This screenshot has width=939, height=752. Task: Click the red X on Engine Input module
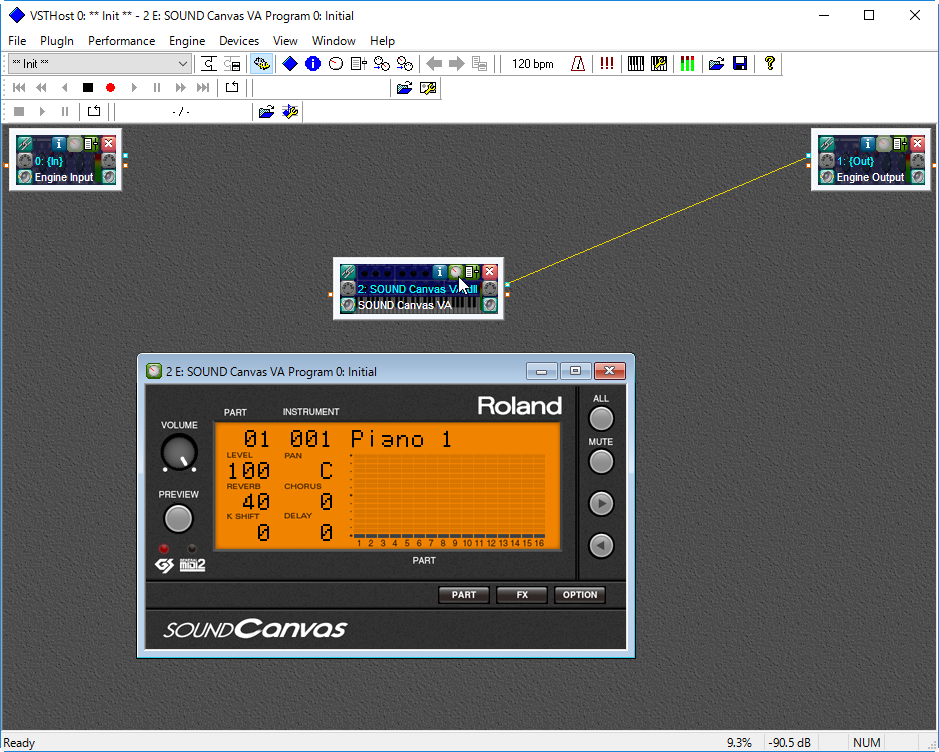[x=108, y=144]
